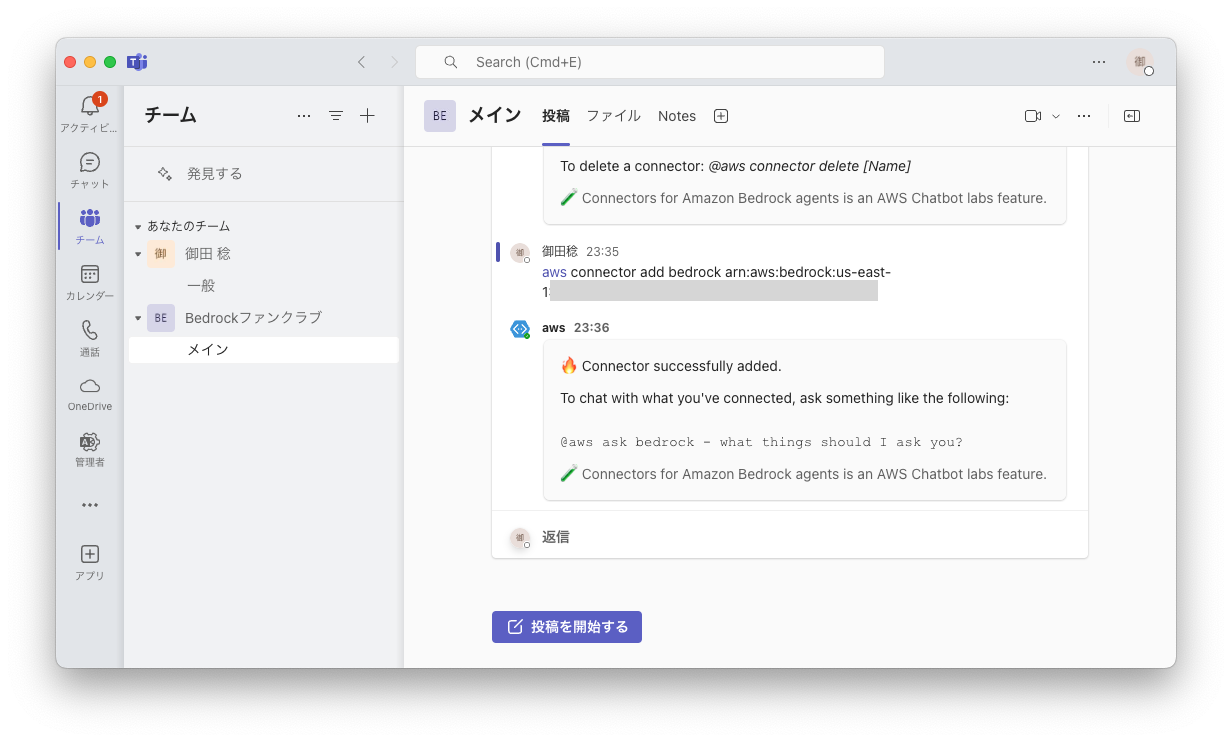Click the @aws ask bedrock sample command
The width and height of the screenshot is (1232, 742).
click(x=761, y=442)
